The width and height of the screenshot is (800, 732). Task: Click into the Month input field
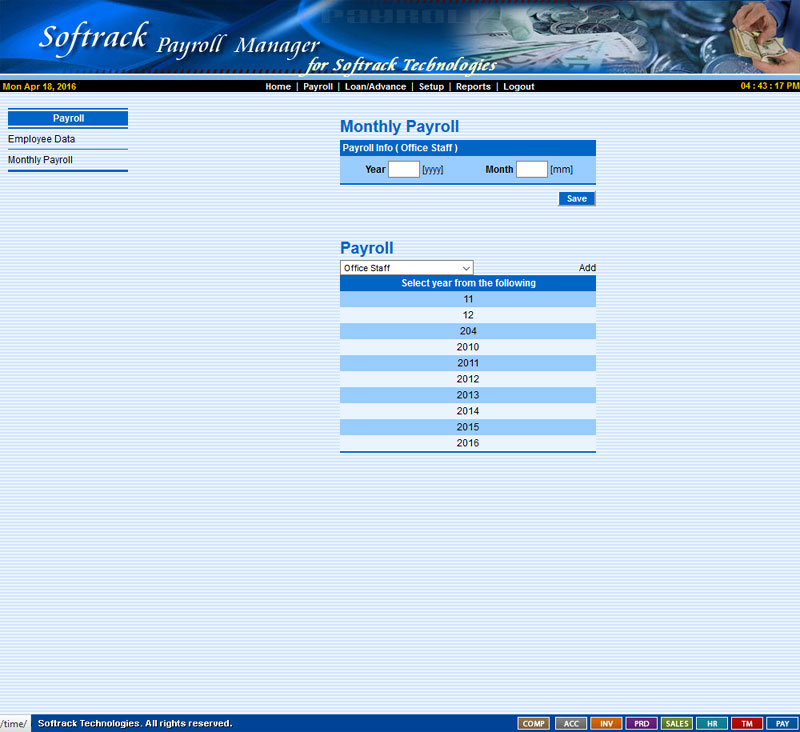[531, 169]
